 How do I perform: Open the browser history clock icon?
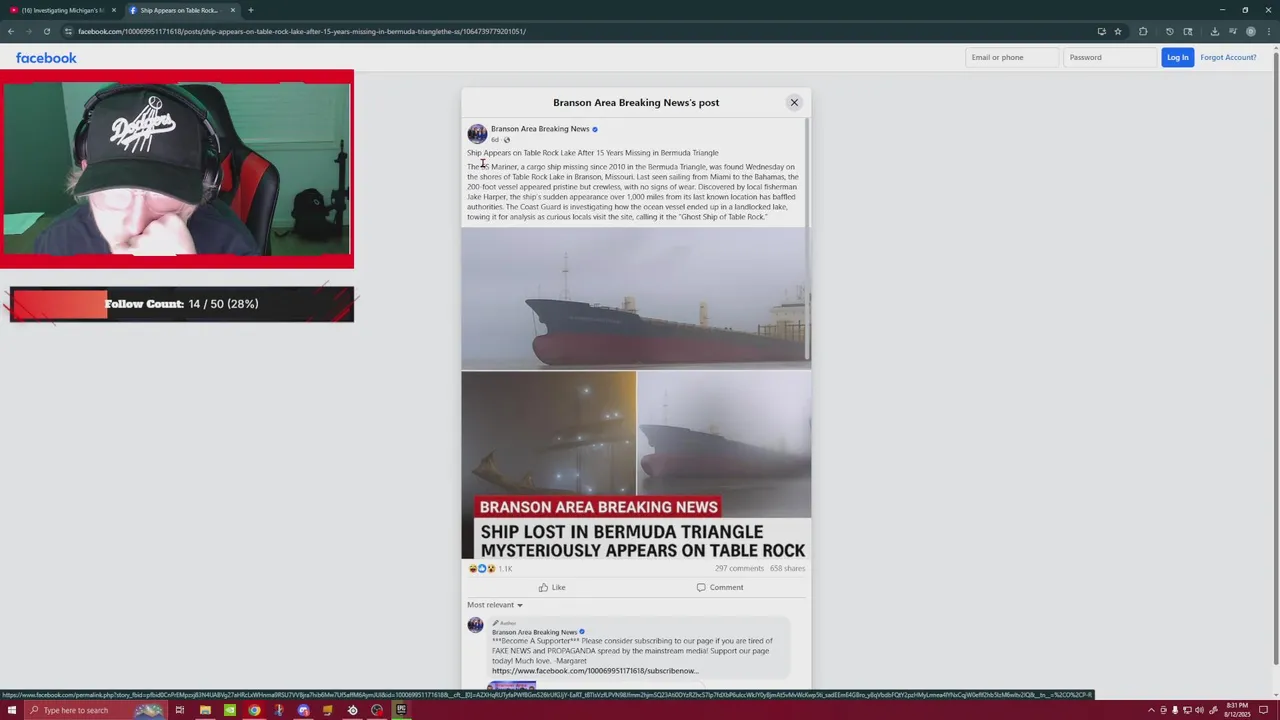[x=1169, y=31]
